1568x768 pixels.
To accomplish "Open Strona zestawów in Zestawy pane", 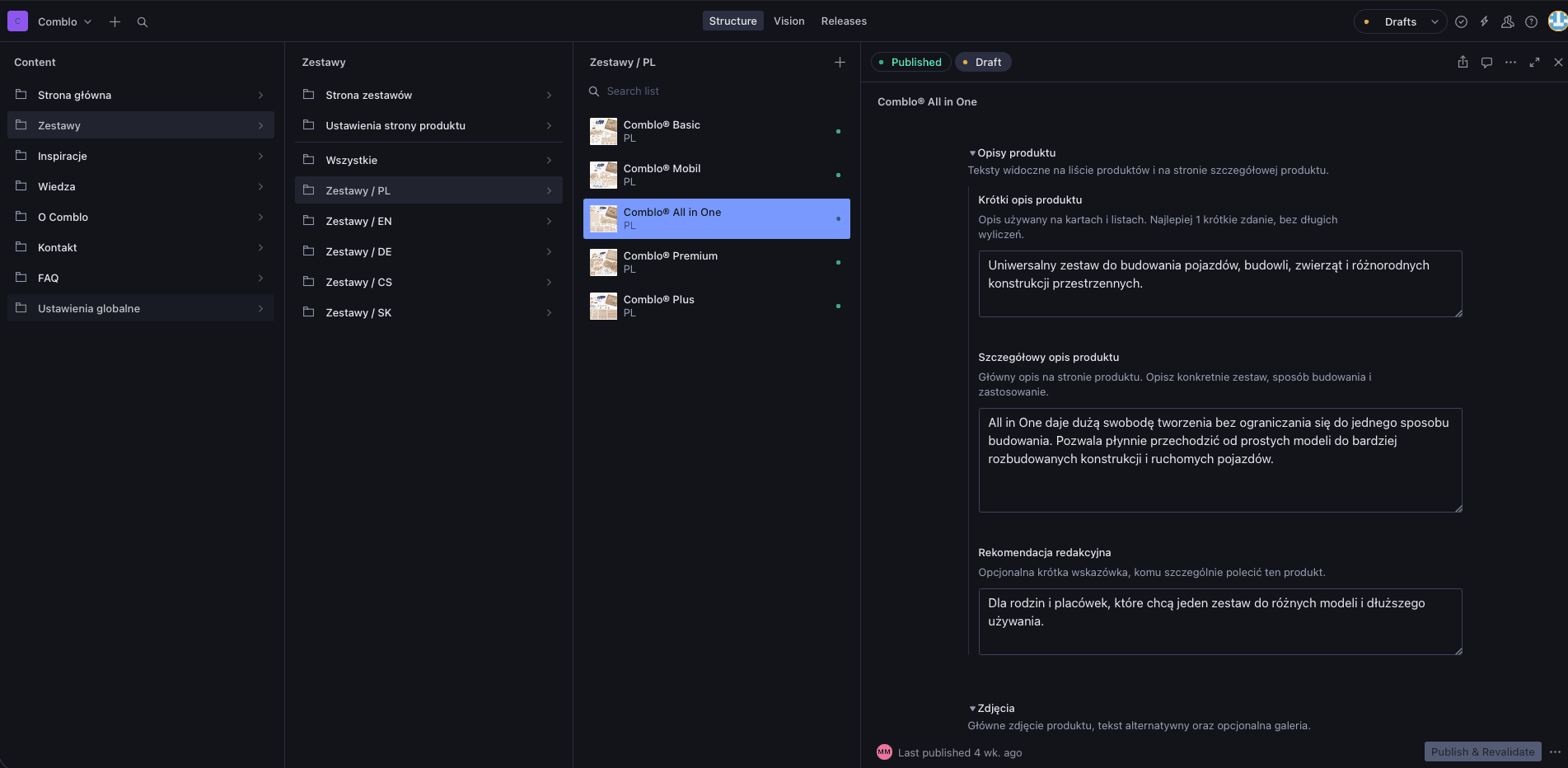I will point(428,95).
